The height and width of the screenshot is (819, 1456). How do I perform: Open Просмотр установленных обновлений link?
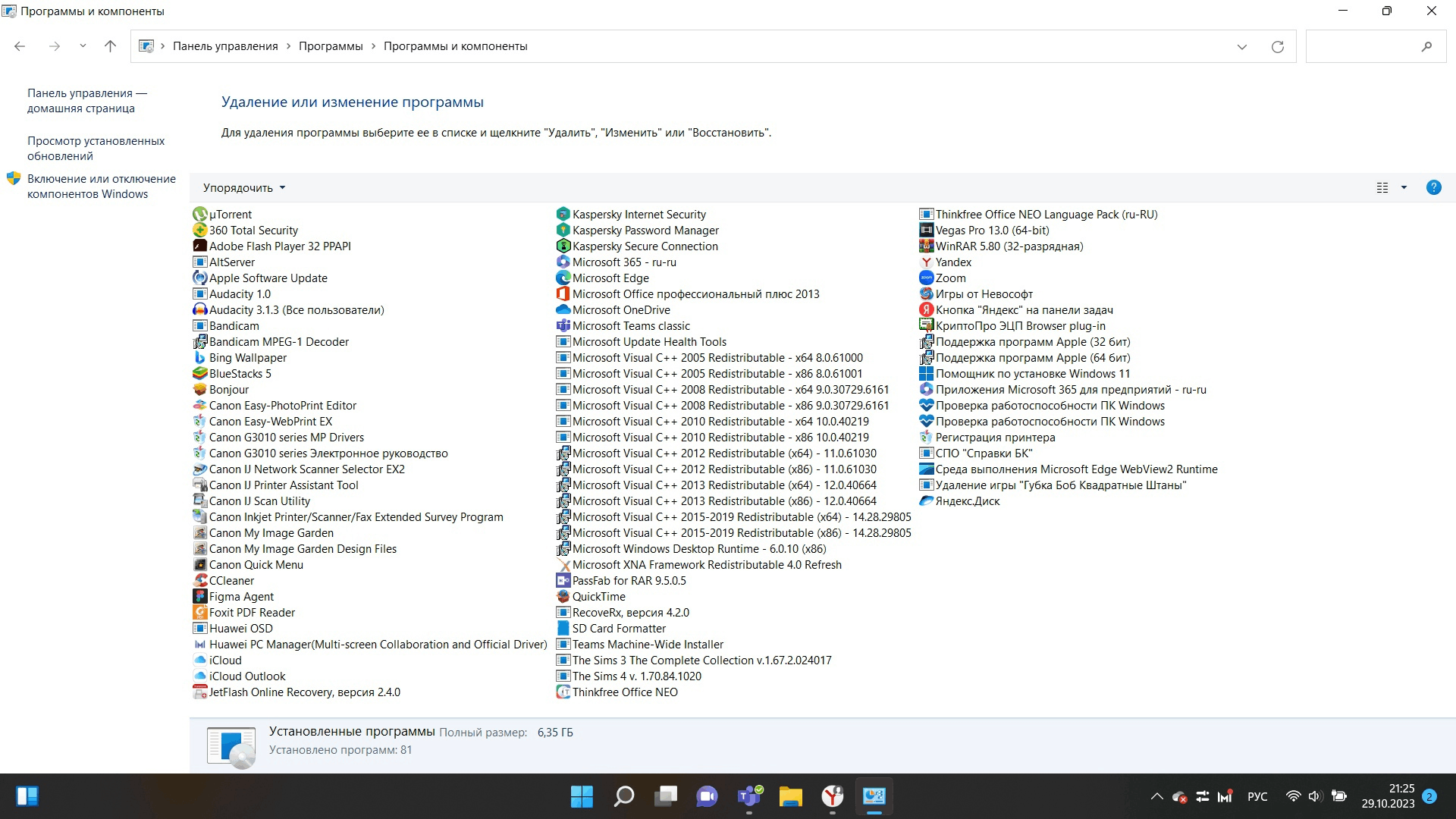[96, 149]
